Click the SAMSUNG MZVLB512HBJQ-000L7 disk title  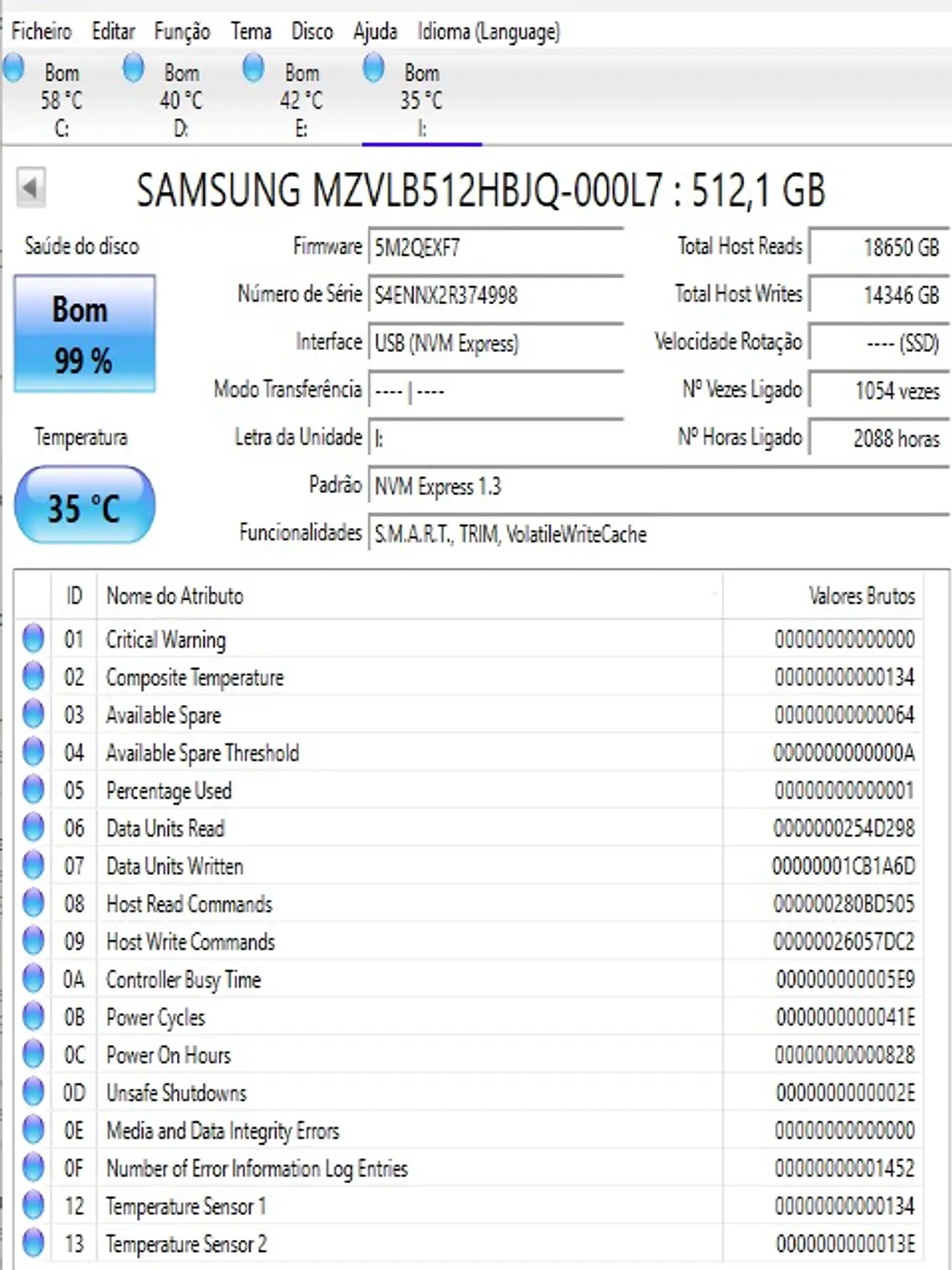click(x=481, y=190)
